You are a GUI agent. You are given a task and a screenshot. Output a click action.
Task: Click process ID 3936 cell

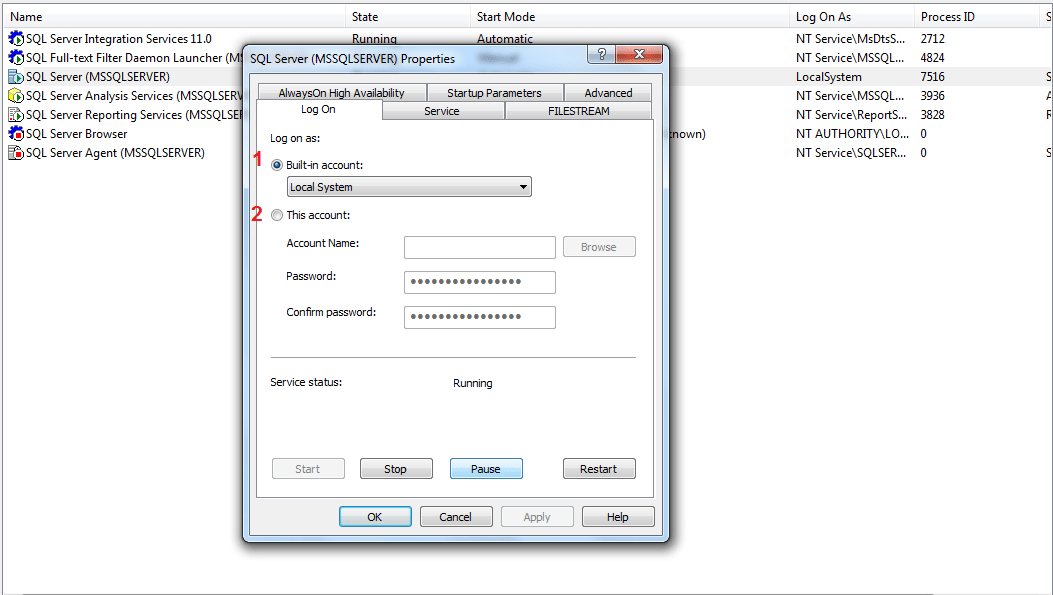933,96
